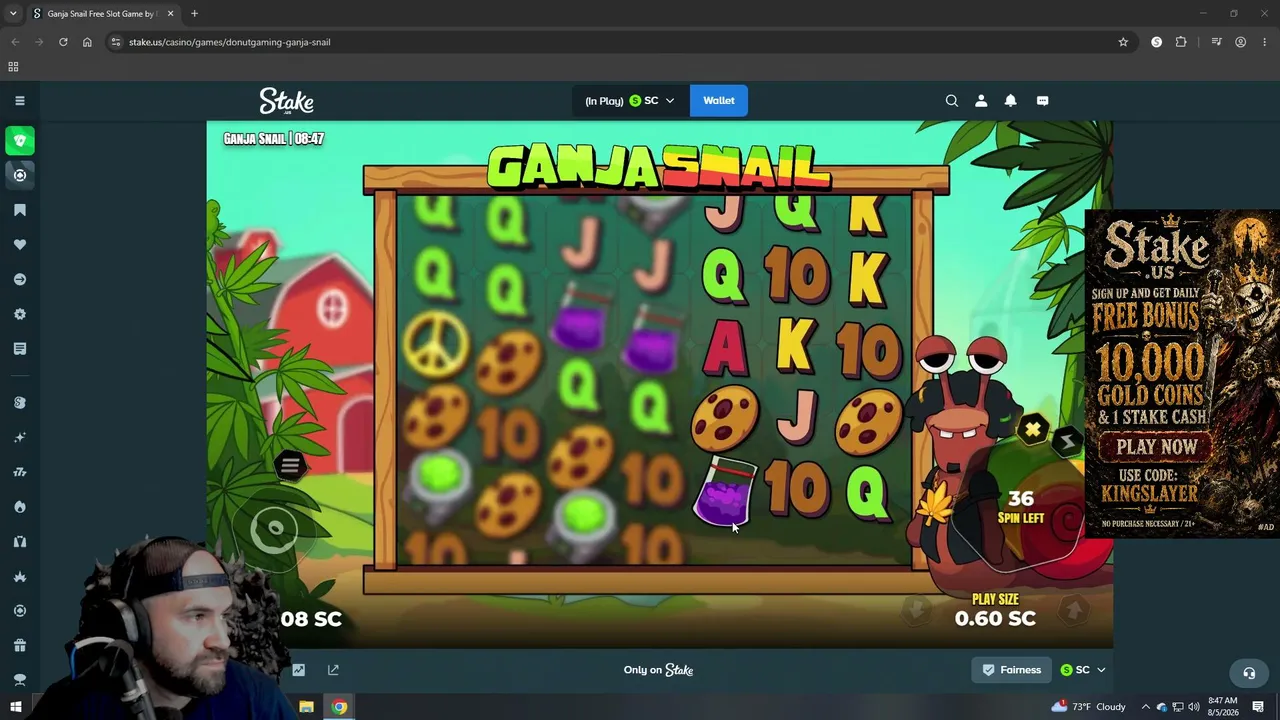Image resolution: width=1280 pixels, height=720 pixels.
Task: Click the right-arrow circle icon in sidebar
Action: pos(20,279)
